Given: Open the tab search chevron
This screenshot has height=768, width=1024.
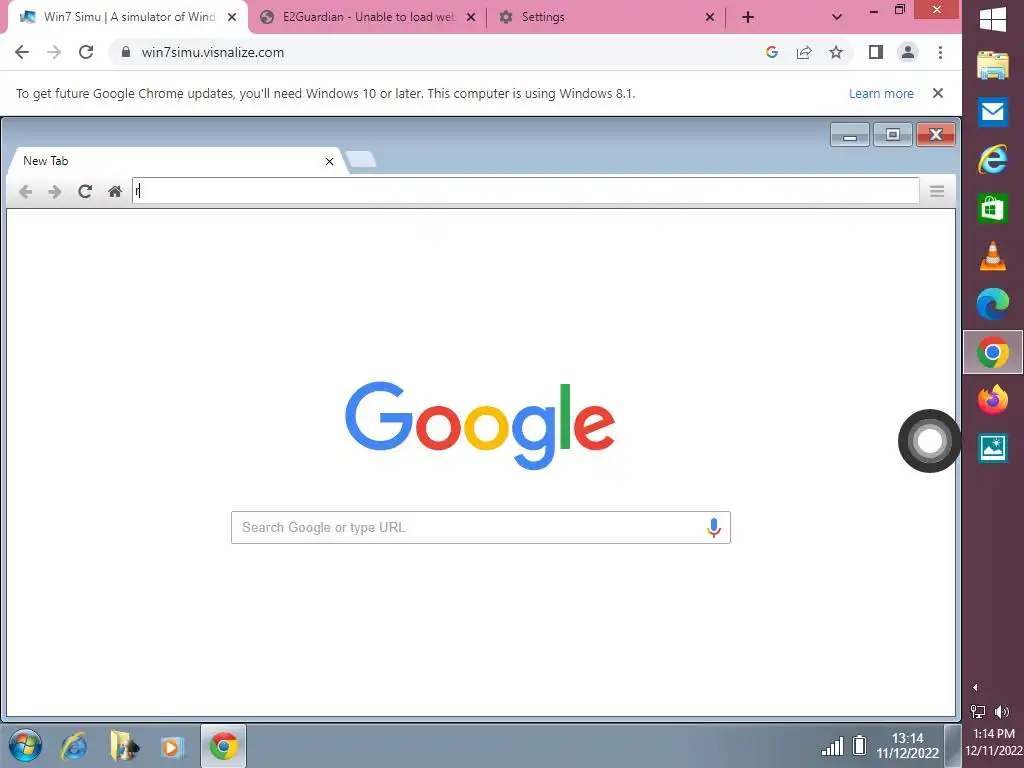Looking at the screenshot, I should (x=837, y=17).
